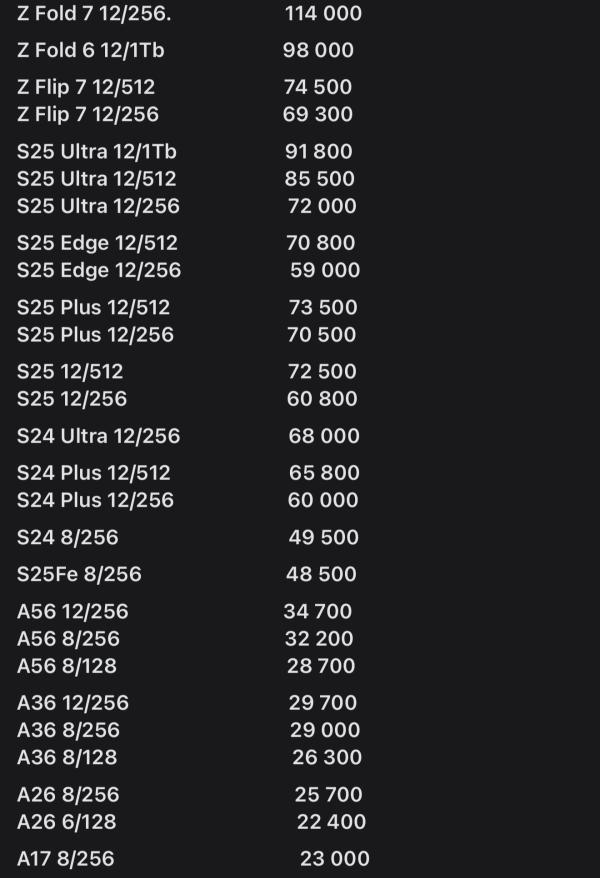Select the 114 000 price
The height and width of the screenshot is (878, 600).
(323, 14)
